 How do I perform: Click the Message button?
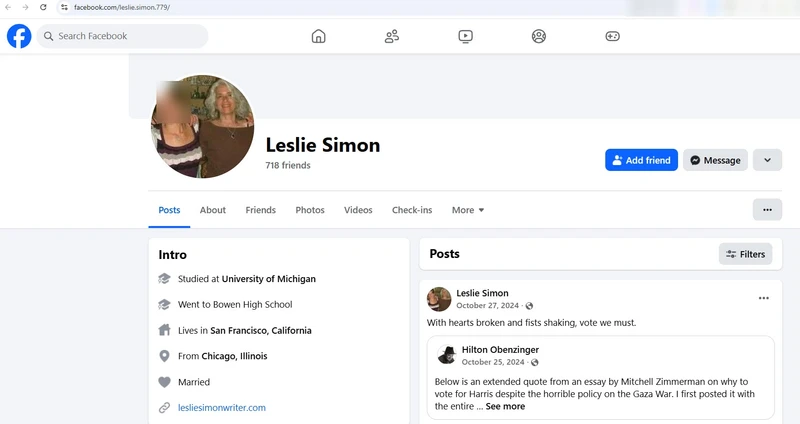715,160
